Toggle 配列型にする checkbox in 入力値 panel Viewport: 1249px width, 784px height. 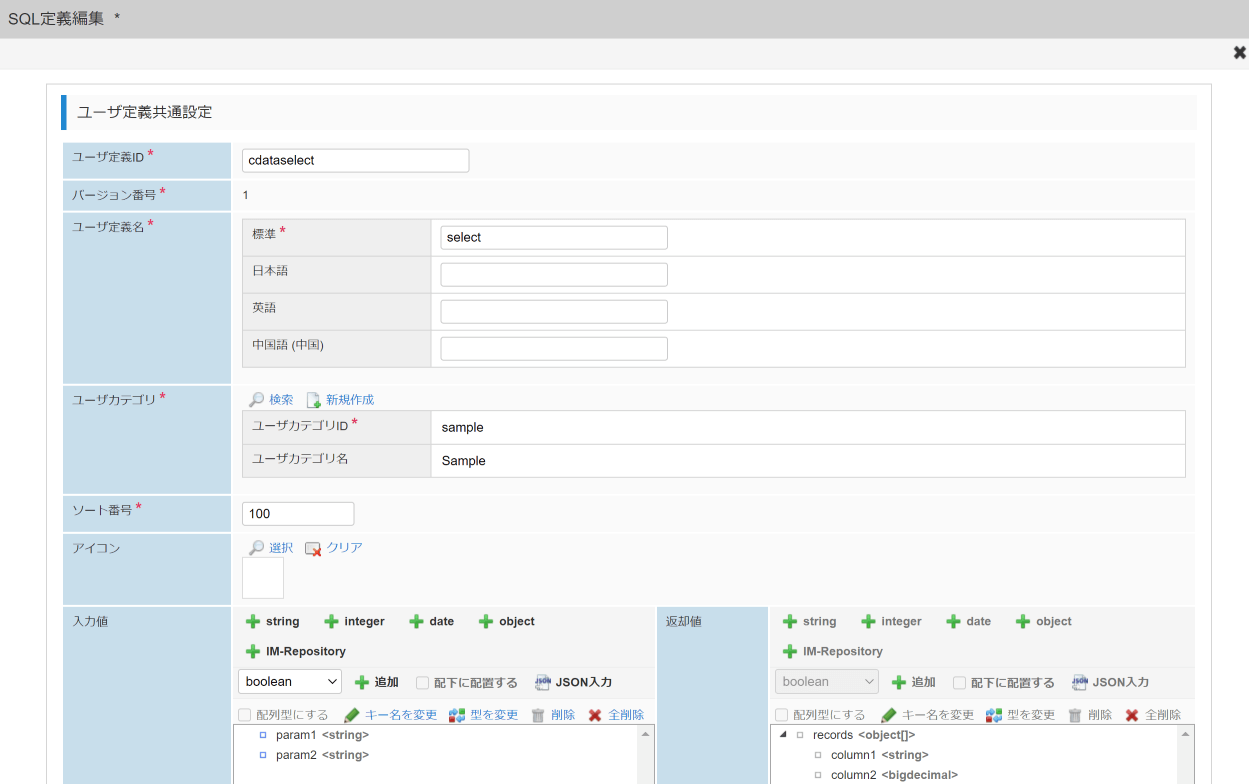click(x=245, y=715)
